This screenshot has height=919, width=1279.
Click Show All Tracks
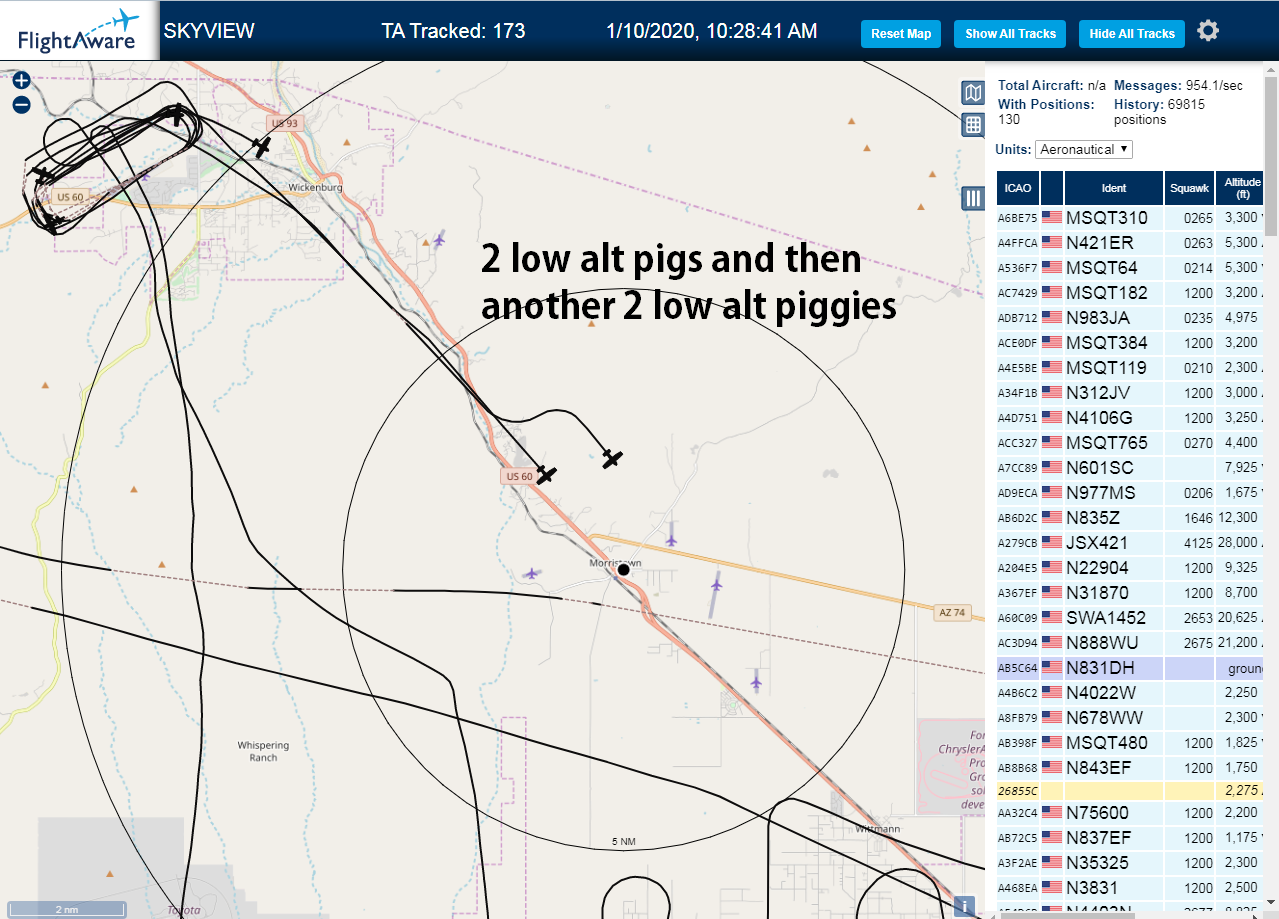click(1010, 33)
